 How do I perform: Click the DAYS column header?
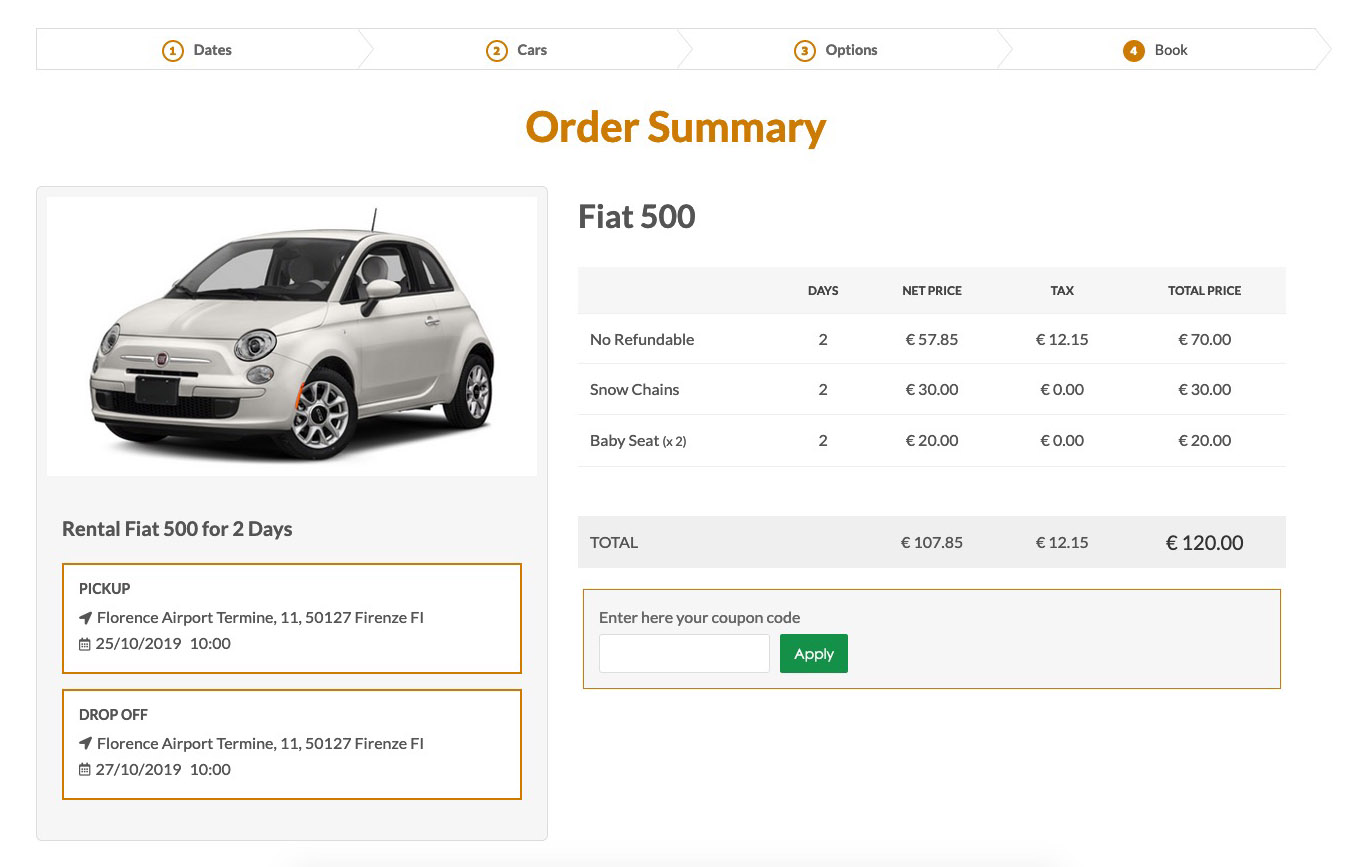(823, 291)
